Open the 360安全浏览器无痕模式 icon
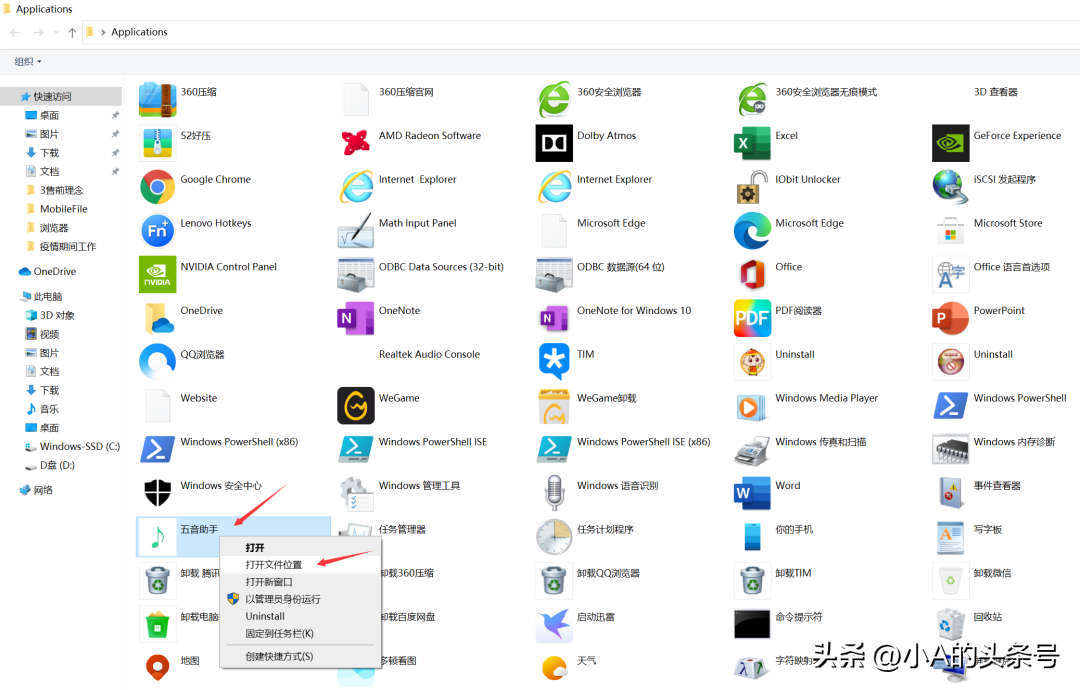The height and width of the screenshot is (690, 1080). coord(752,100)
